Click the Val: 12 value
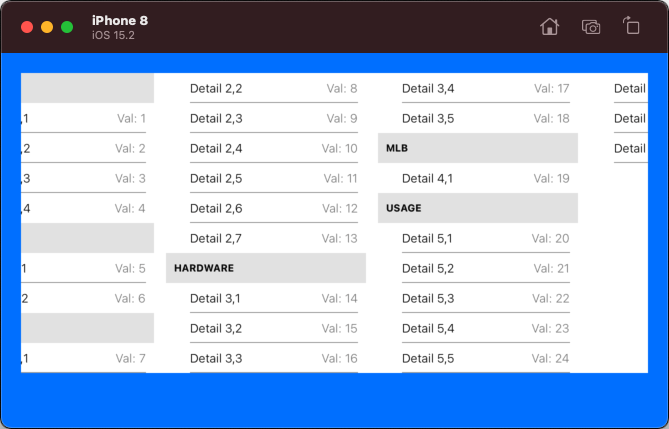The image size is (669, 429). [340, 208]
